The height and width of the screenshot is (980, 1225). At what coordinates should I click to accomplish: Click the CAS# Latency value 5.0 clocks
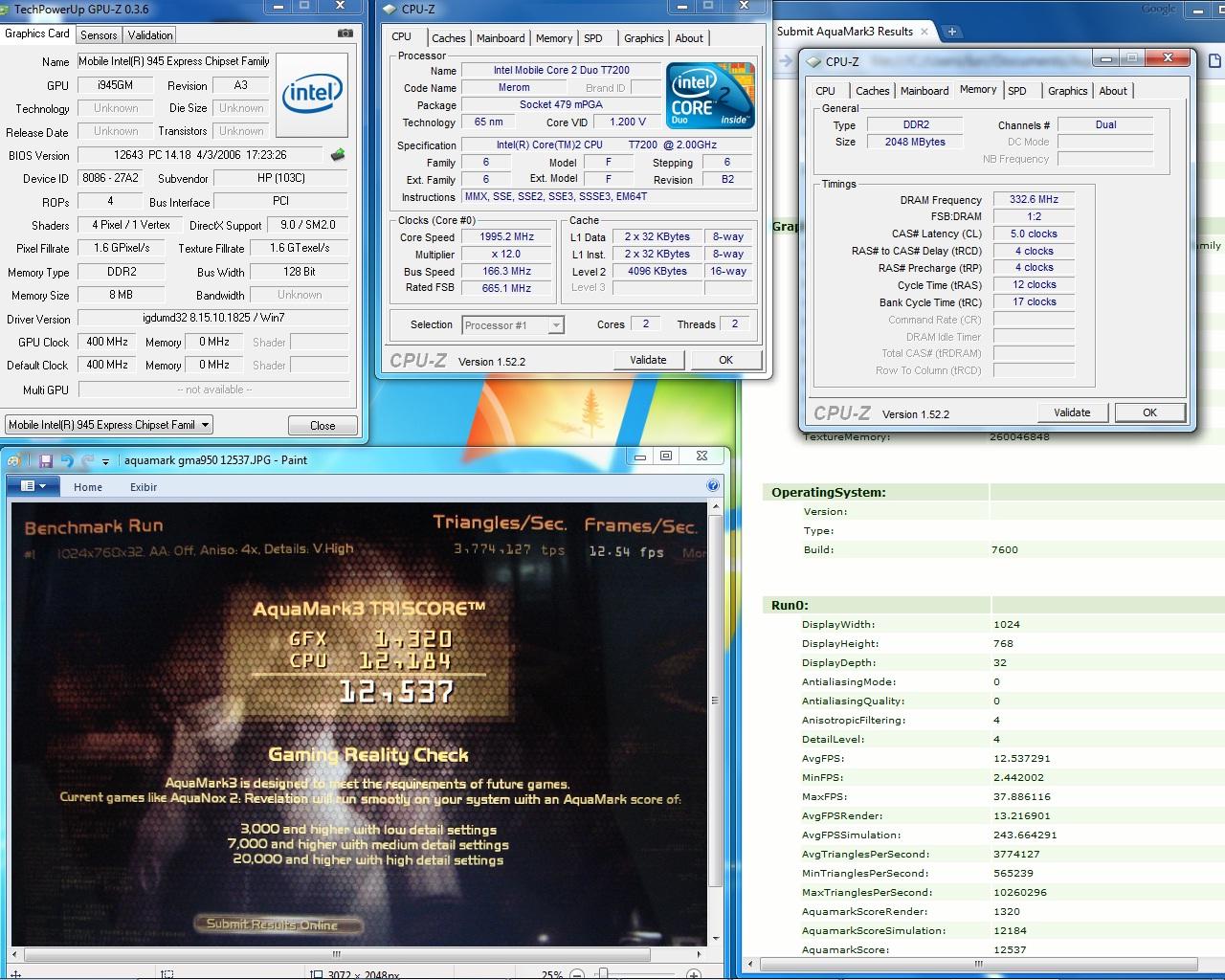[1034, 234]
